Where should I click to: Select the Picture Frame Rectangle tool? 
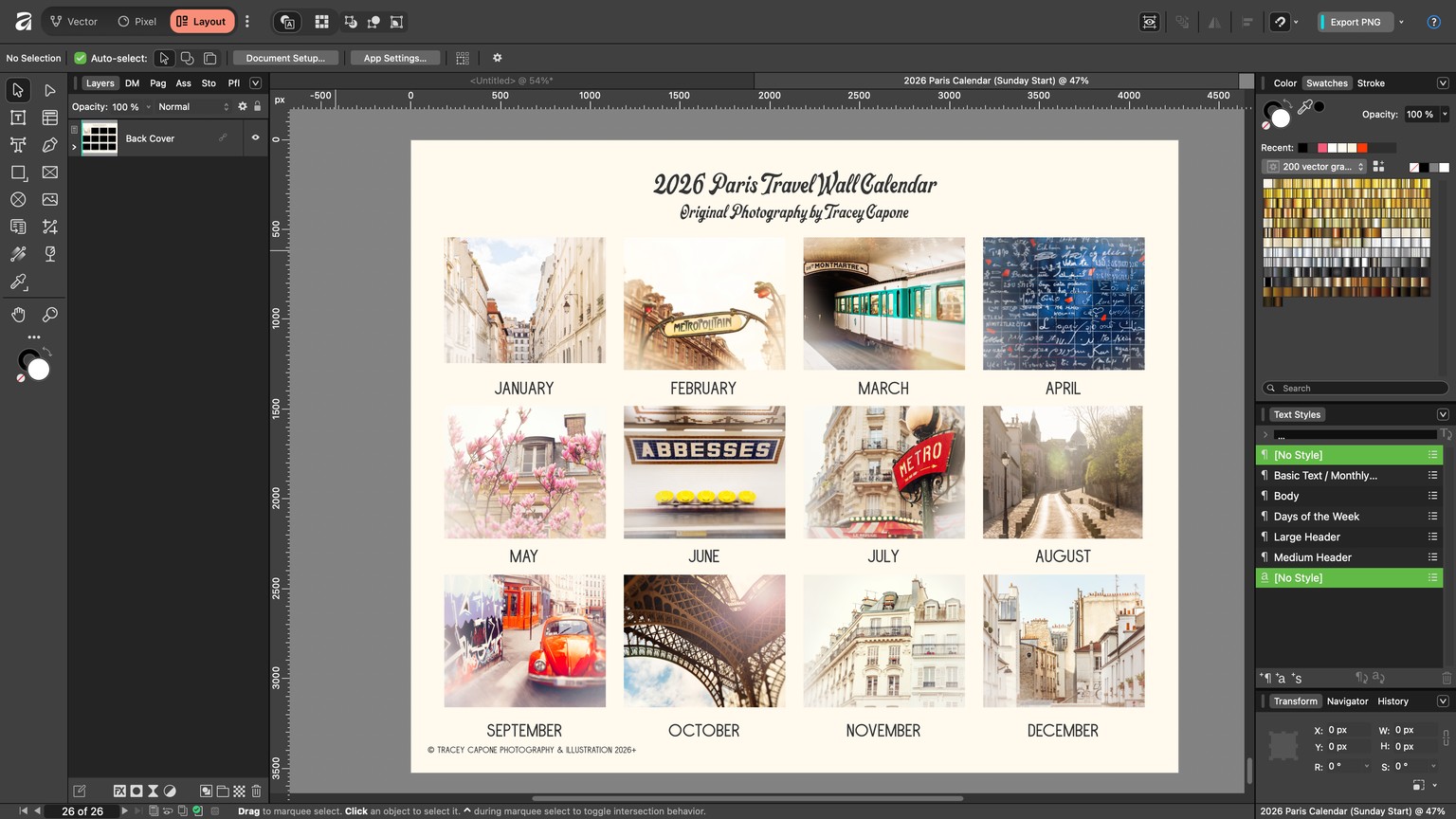(50, 173)
